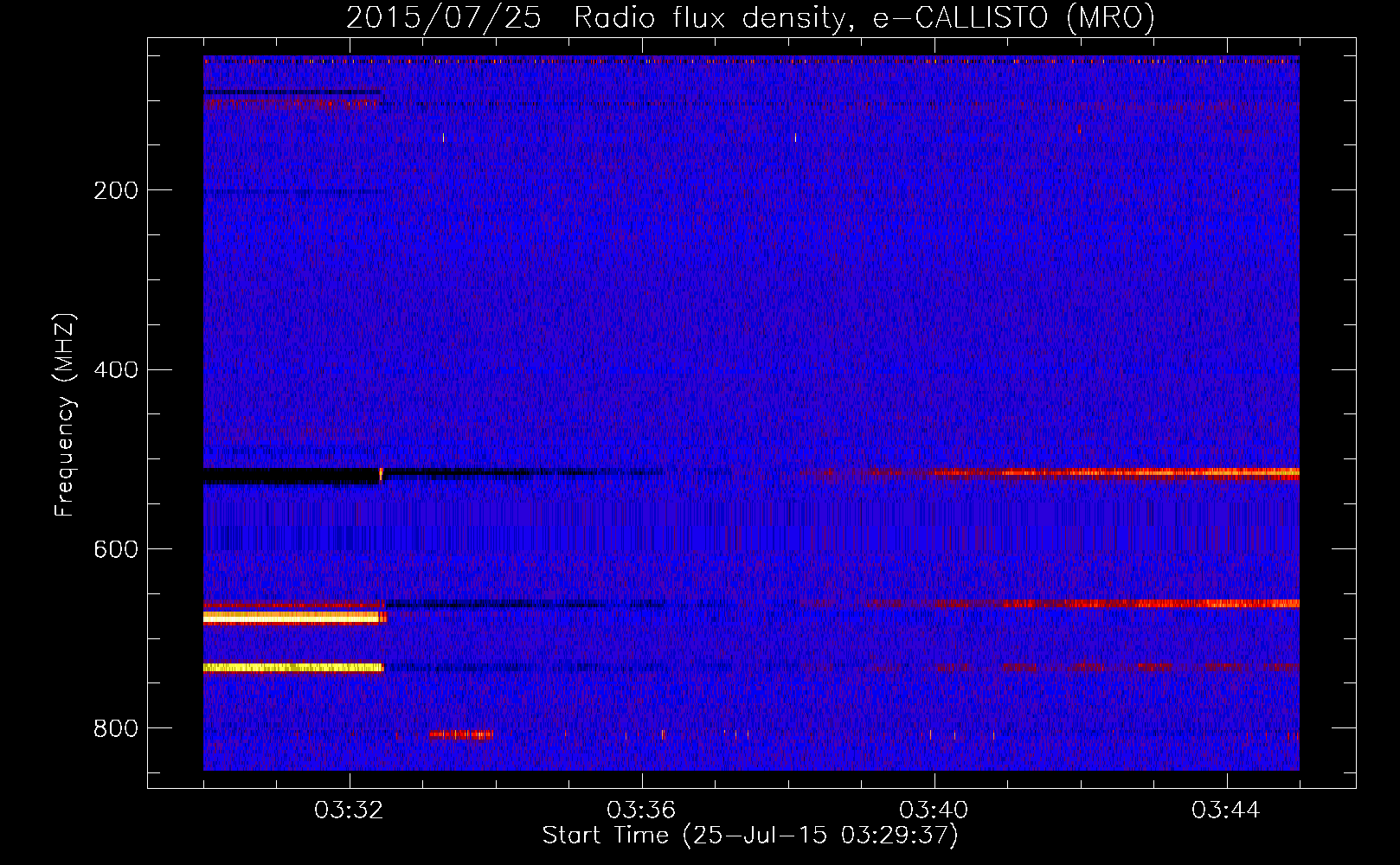Viewport: 1400px width, 865px height.
Task: Click the 600 frequency tick label
Action: (x=116, y=549)
